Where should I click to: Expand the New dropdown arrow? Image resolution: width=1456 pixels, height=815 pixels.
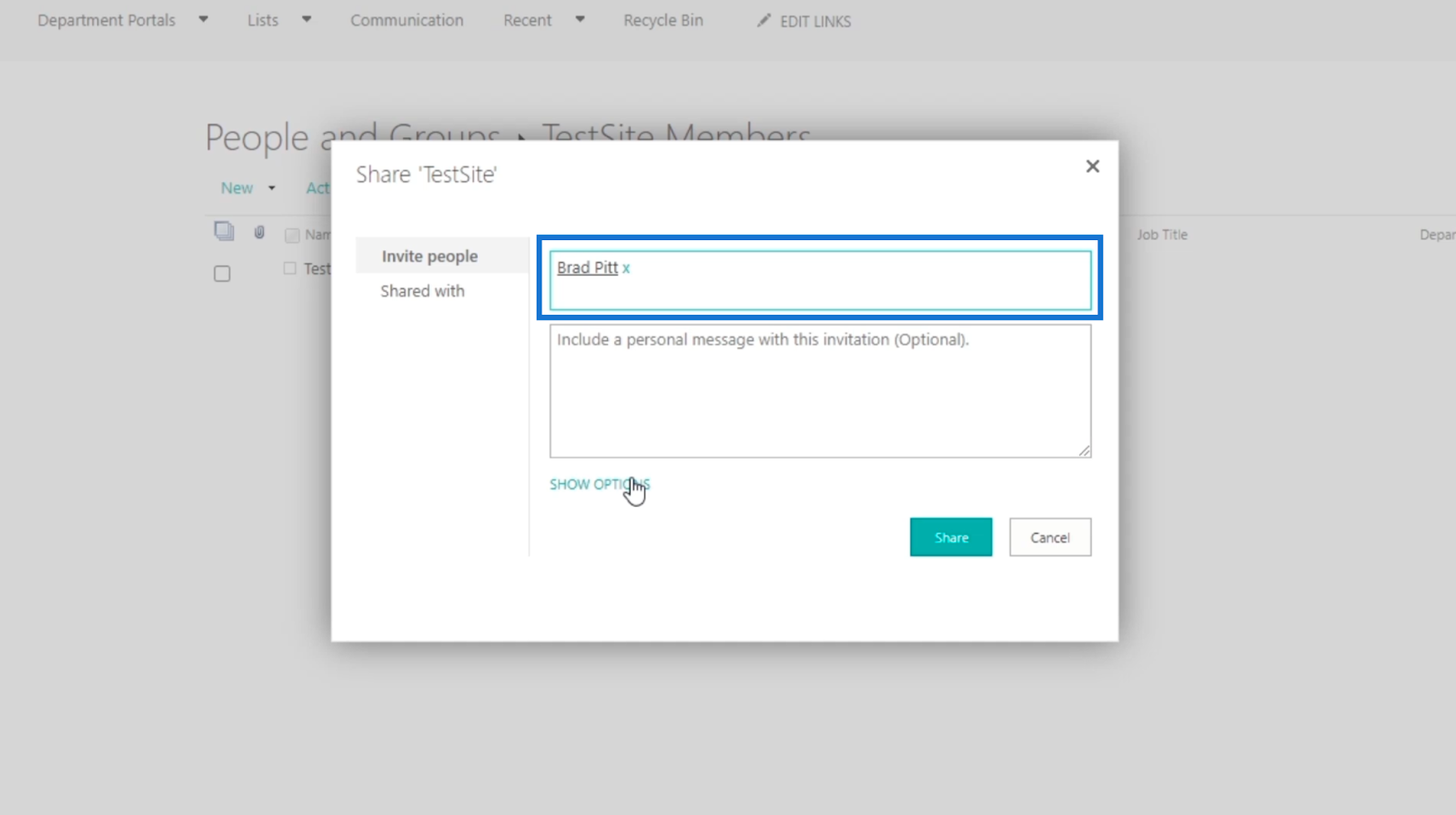[271, 188]
